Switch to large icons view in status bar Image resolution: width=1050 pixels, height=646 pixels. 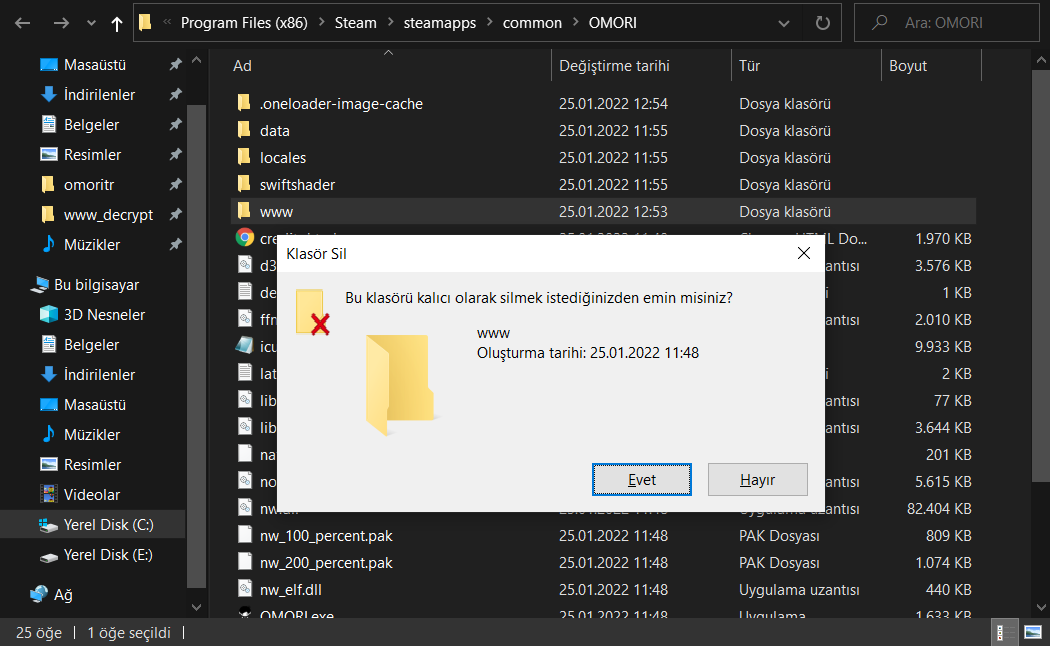point(1033,633)
